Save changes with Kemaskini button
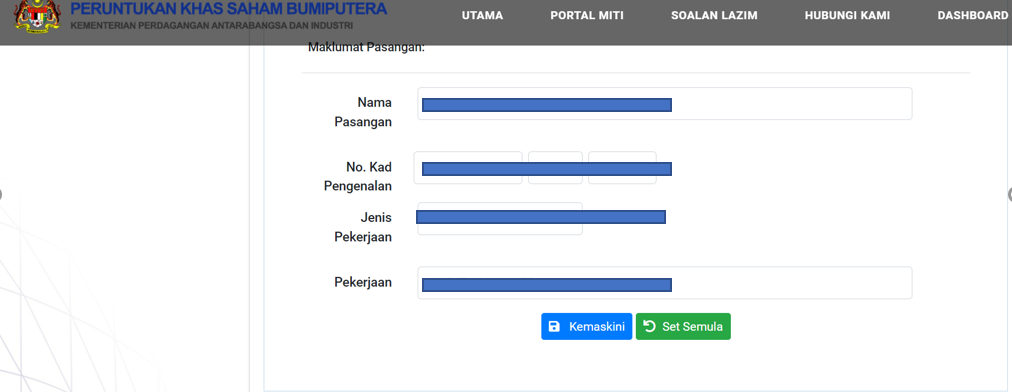Image resolution: width=1012 pixels, height=392 pixels. (x=587, y=327)
